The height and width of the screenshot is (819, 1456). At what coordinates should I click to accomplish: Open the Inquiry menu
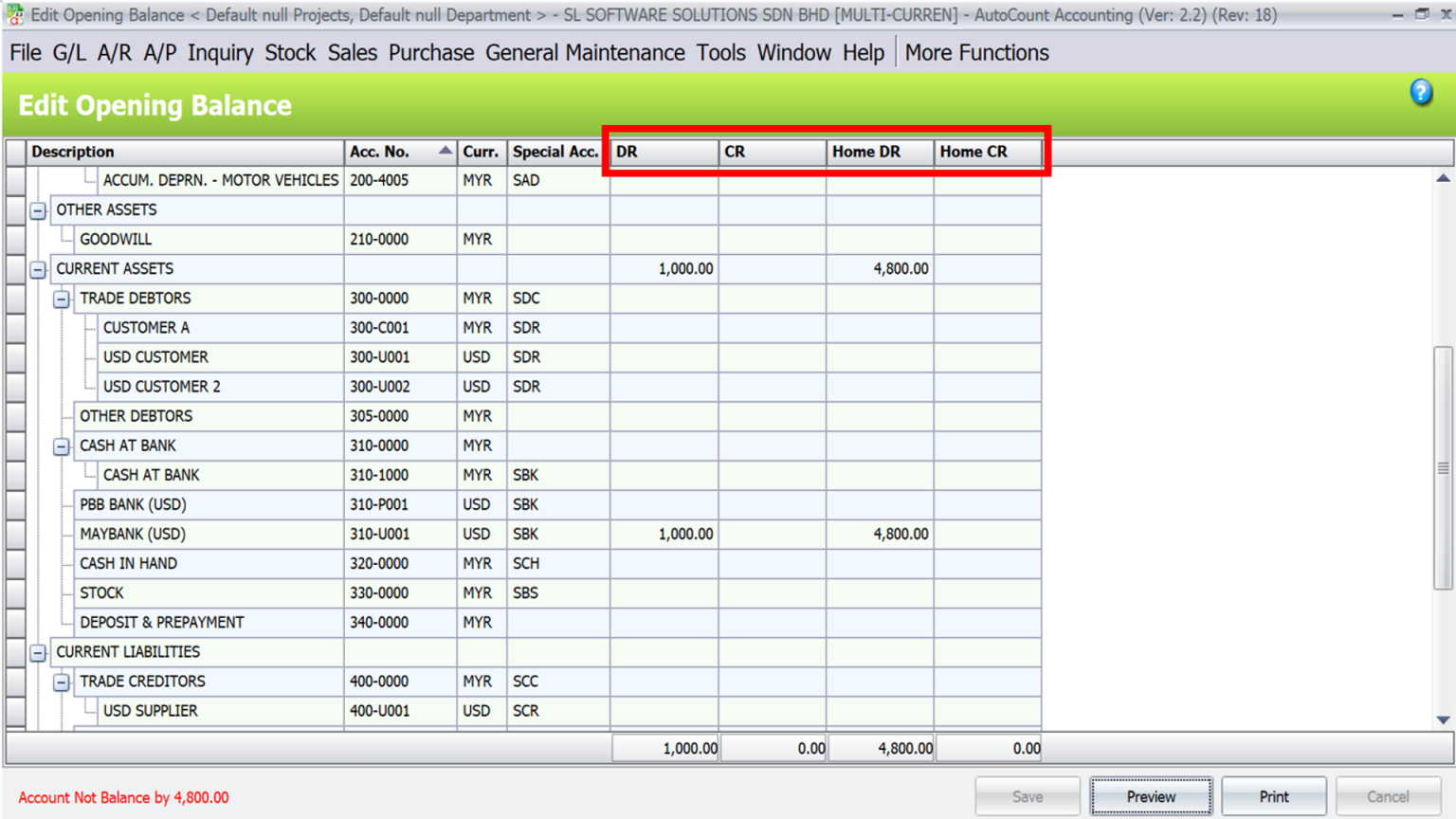[220, 53]
